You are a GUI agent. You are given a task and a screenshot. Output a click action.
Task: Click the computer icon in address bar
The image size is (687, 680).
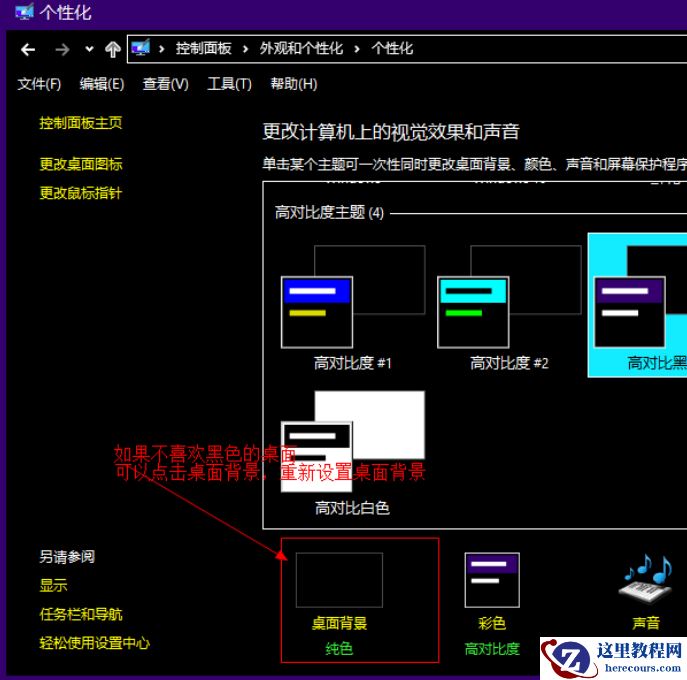coord(141,48)
